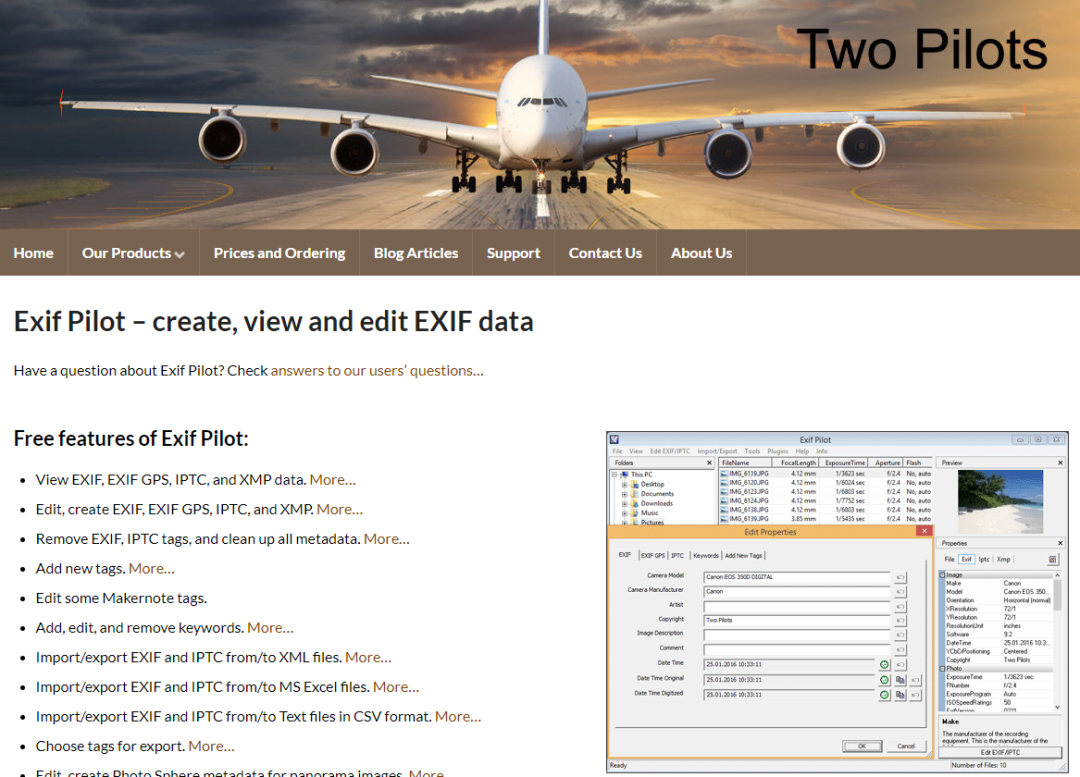
Task: Open the Home navigation item
Action: 34,253
